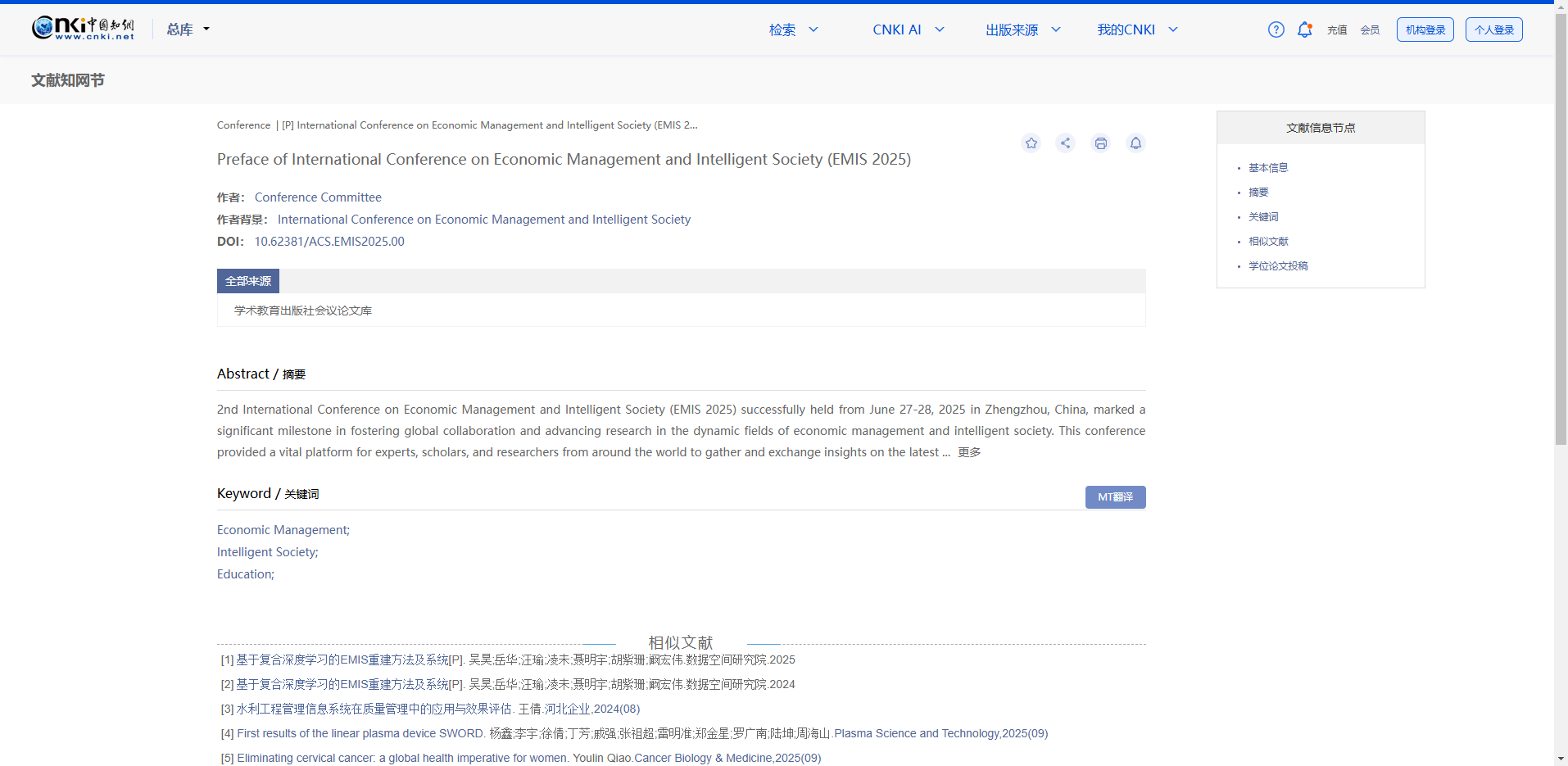This screenshot has width=1568, height=766.
Task: Expand the 总库 database dropdown
Action: 188,29
